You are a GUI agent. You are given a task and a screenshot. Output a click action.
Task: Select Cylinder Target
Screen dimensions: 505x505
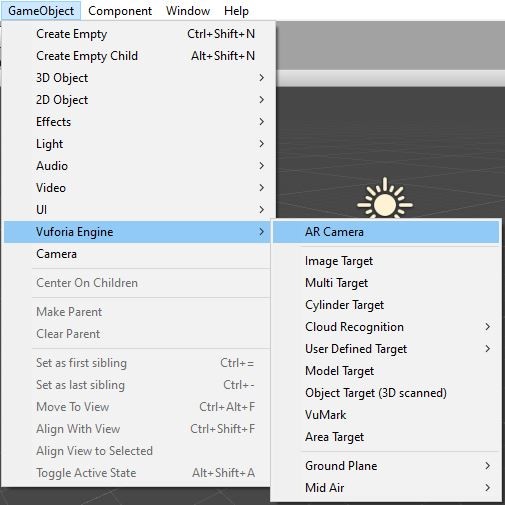386,305
